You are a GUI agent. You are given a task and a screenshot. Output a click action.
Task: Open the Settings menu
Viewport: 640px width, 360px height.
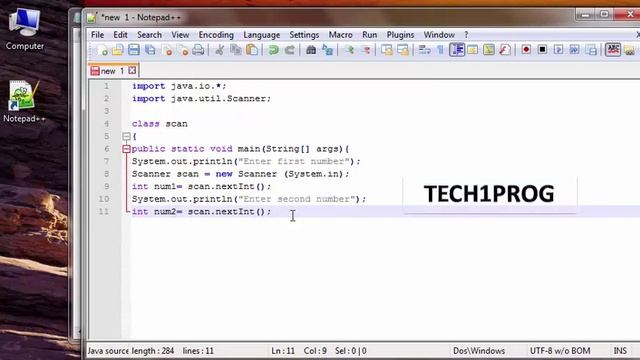click(304, 35)
